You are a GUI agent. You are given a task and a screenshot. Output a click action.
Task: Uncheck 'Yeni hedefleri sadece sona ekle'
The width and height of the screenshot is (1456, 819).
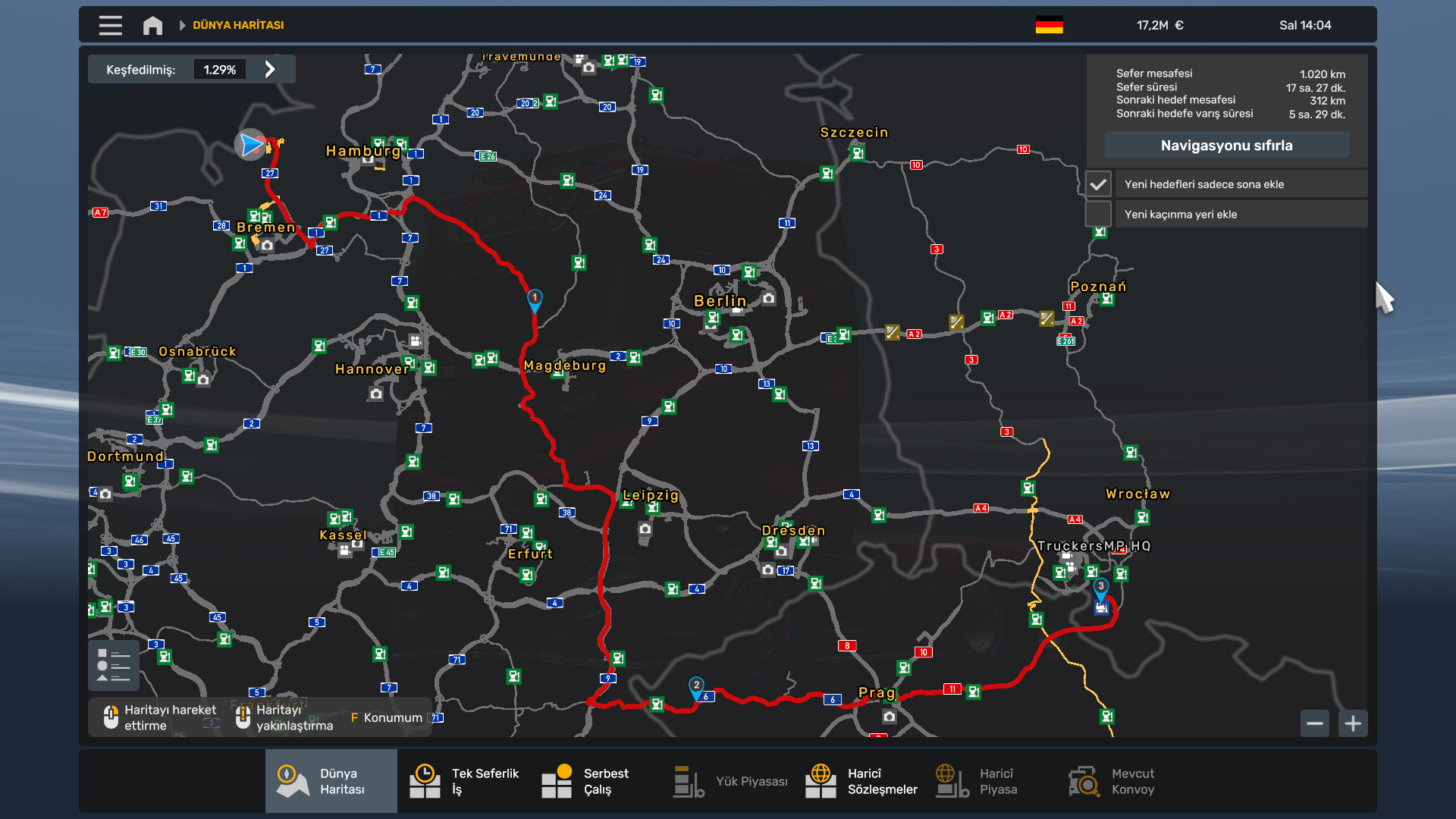1098,184
